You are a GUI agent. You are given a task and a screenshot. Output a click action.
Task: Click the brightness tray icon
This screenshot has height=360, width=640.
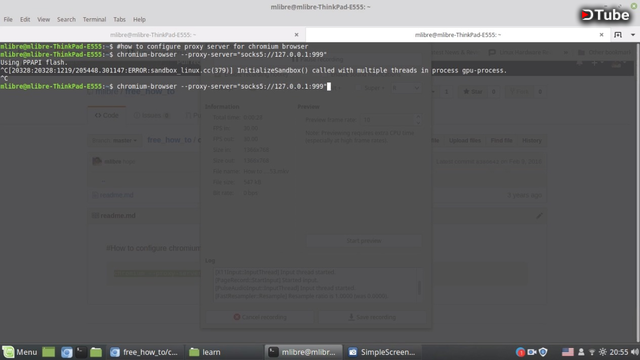(x=602, y=352)
